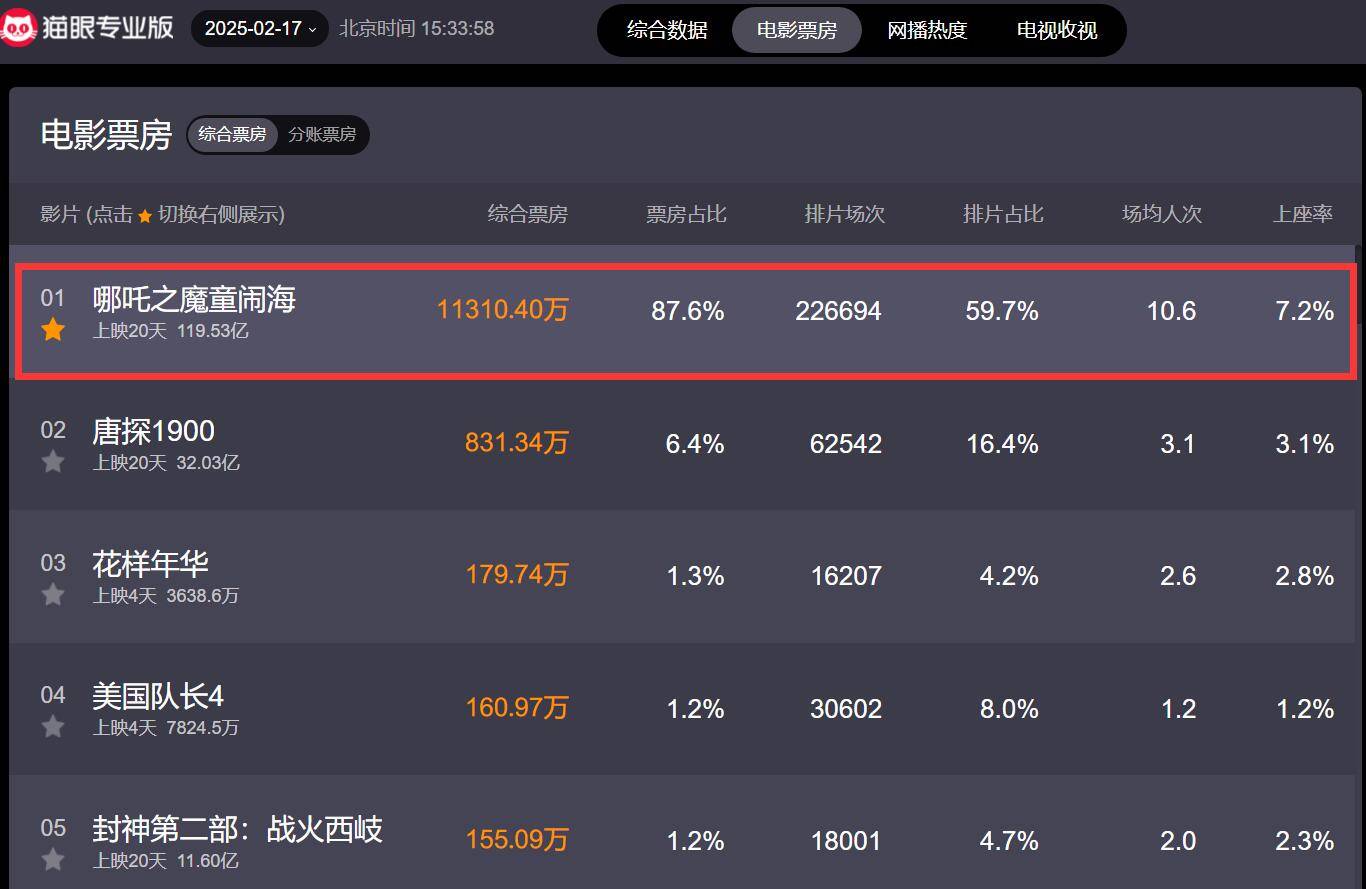Open the movie 哪吒之魔童闹海
1366x889 pixels.
tap(194, 299)
